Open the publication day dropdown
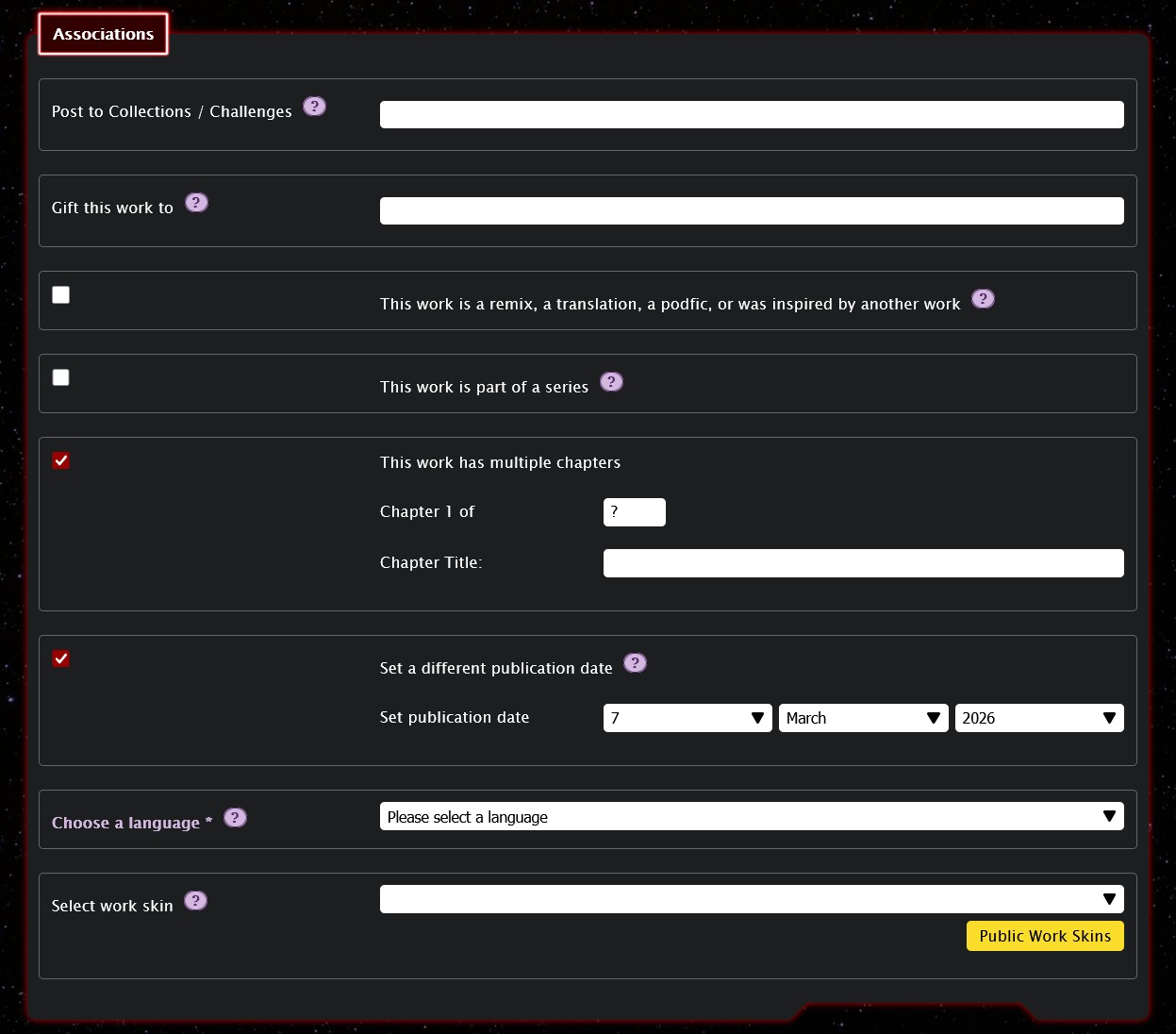The height and width of the screenshot is (1034, 1176). click(x=687, y=718)
